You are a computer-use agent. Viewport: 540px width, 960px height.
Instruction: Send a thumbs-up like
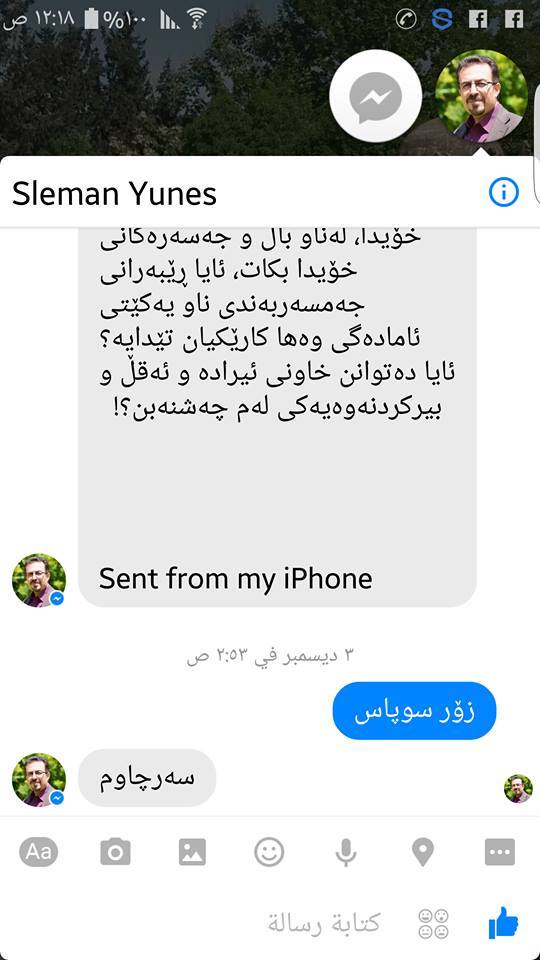tap(503, 923)
